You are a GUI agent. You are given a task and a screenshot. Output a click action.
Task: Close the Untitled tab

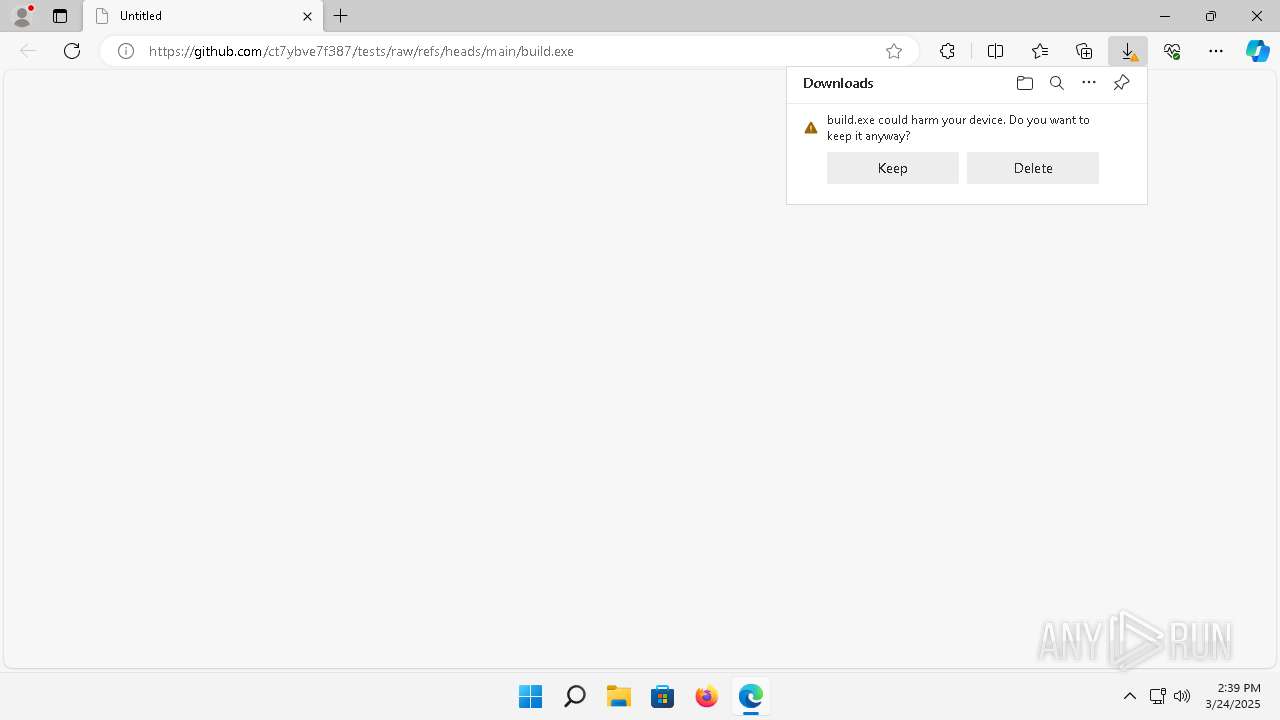coord(307,16)
